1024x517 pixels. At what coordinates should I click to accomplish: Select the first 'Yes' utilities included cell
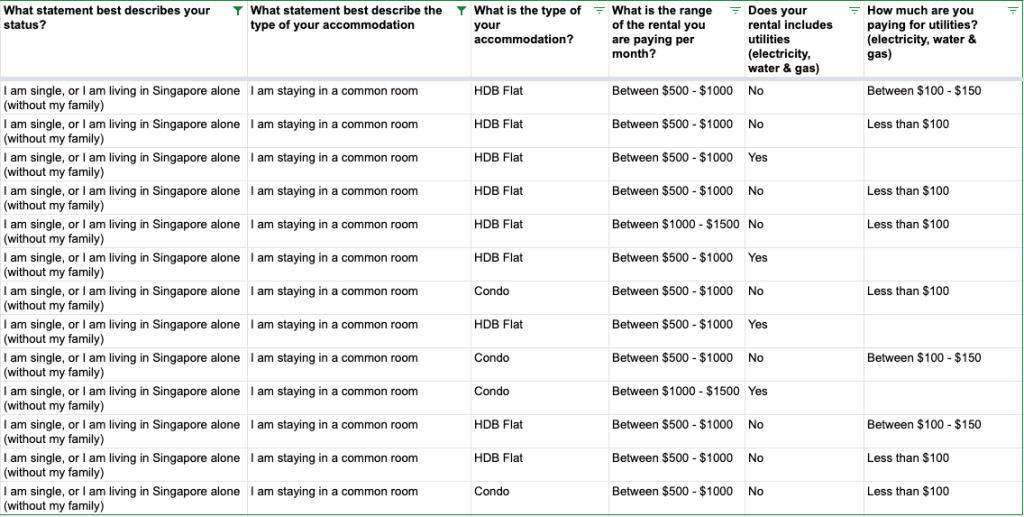(804, 164)
